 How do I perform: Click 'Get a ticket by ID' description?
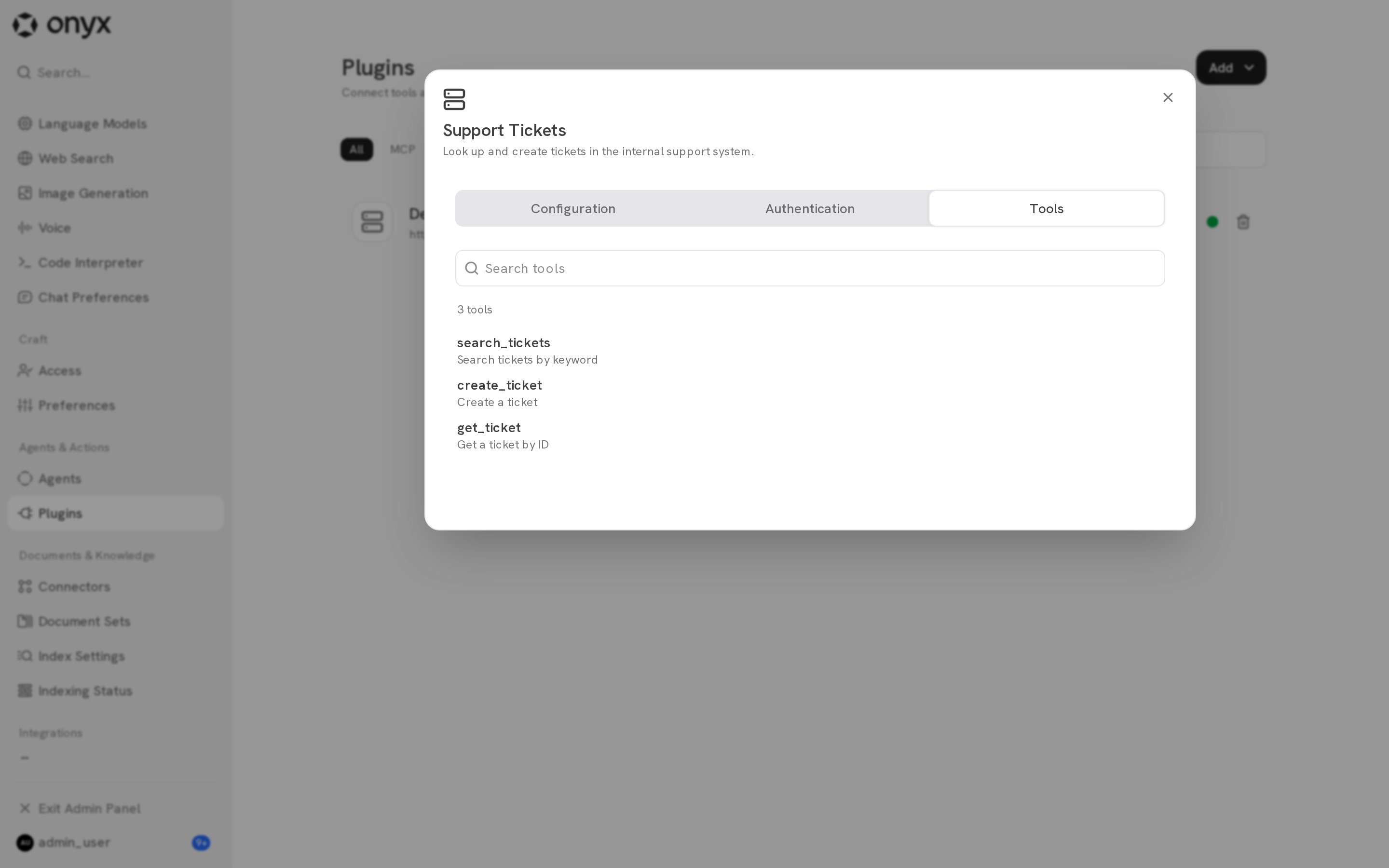(x=503, y=445)
